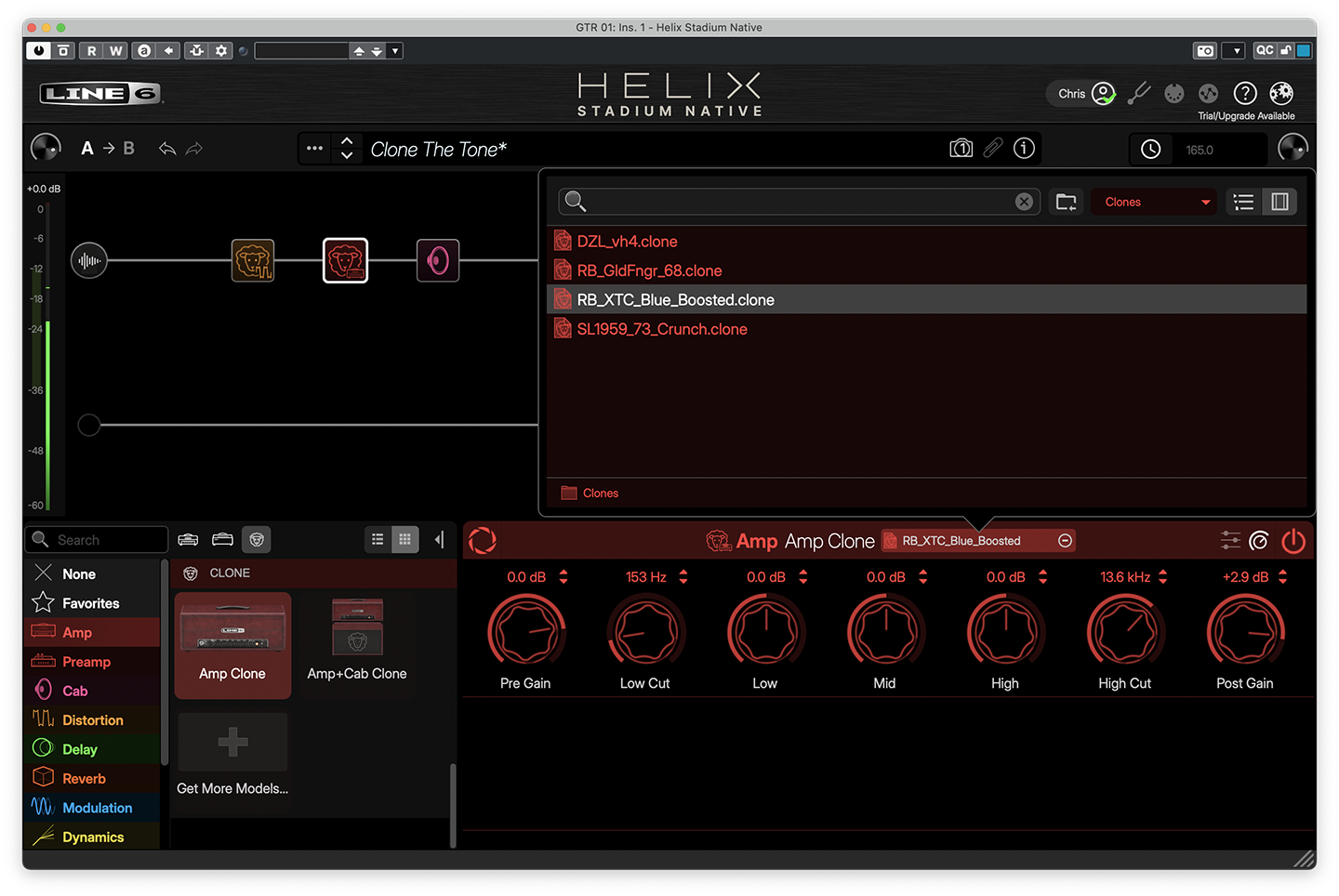Show preset info icon
The image size is (1339, 896).
pyautogui.click(x=1024, y=149)
